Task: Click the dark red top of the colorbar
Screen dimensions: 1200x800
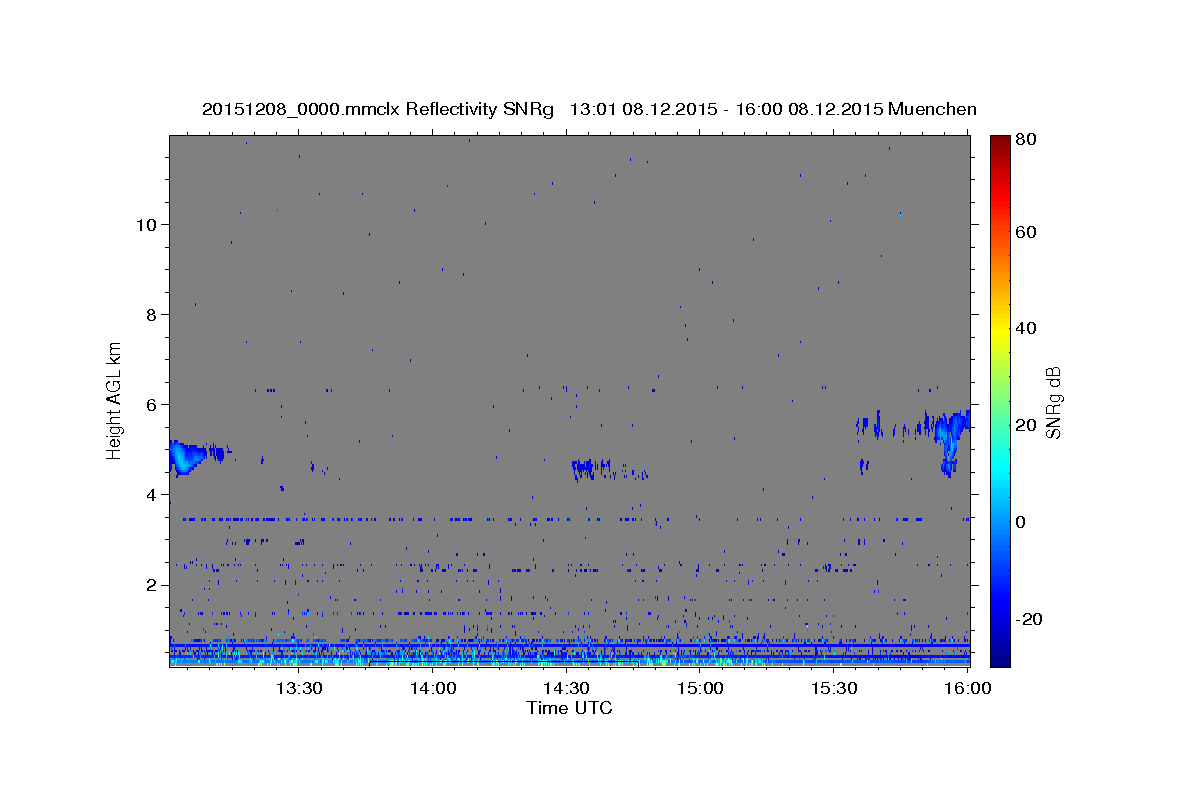Action: pyautogui.click(x=1000, y=145)
